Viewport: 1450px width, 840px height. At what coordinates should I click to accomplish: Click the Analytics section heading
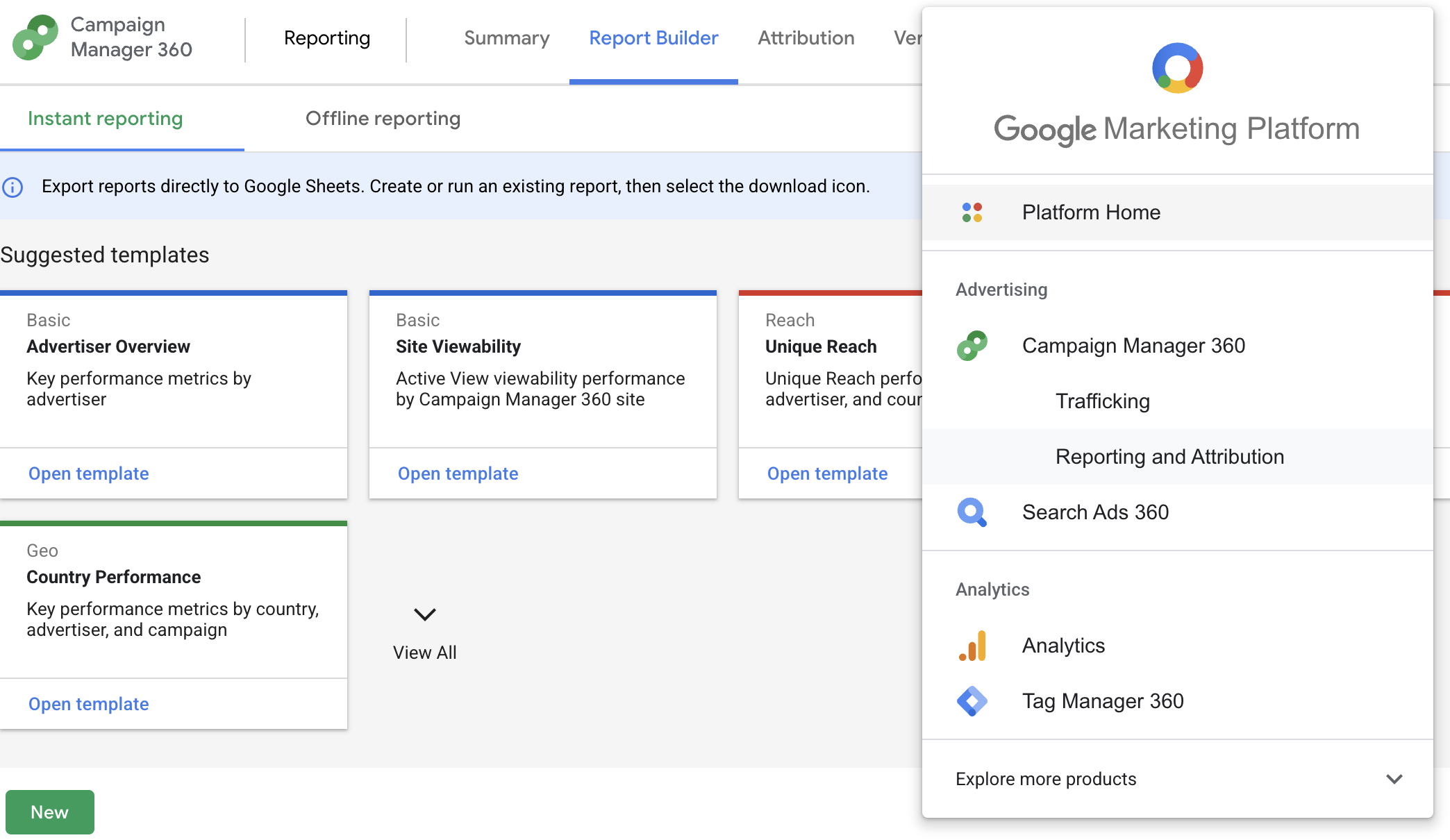pos(992,589)
